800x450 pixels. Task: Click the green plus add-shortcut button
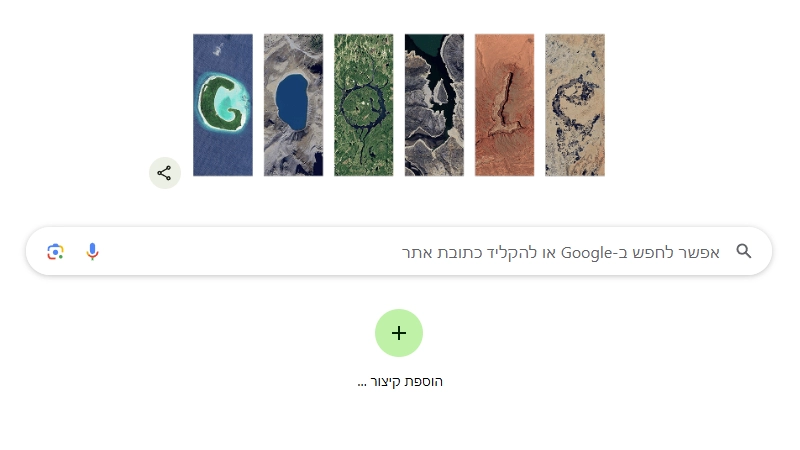click(x=399, y=333)
